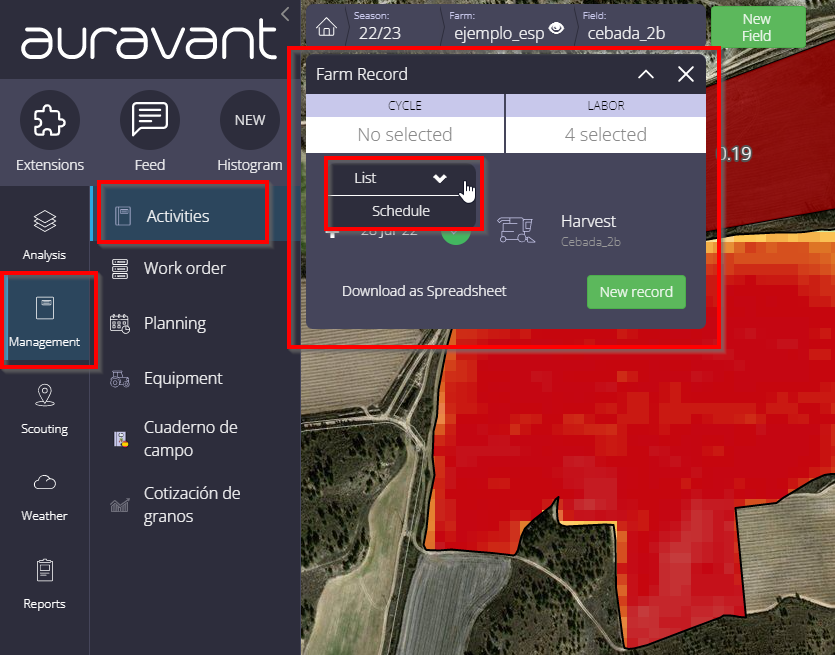Open the NEW Histogram button
835x655 pixels.
point(250,120)
